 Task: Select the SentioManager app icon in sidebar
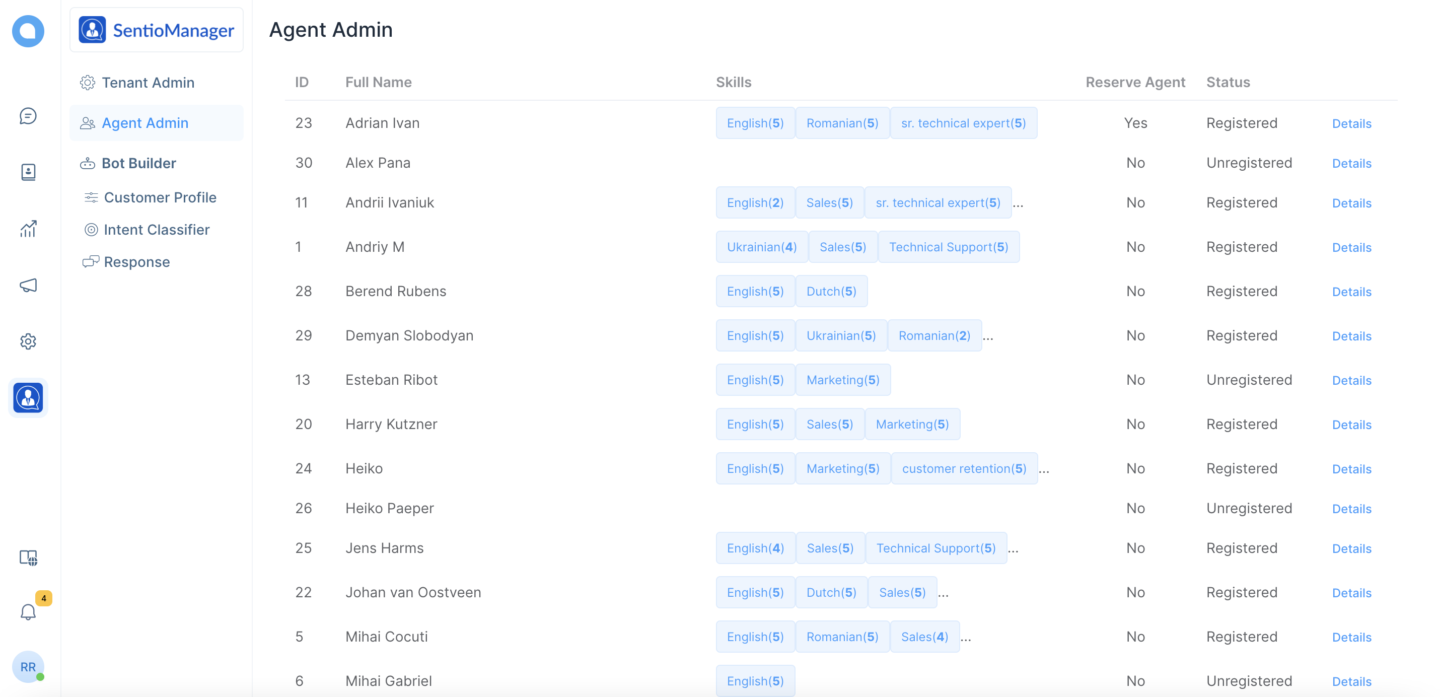(x=28, y=398)
